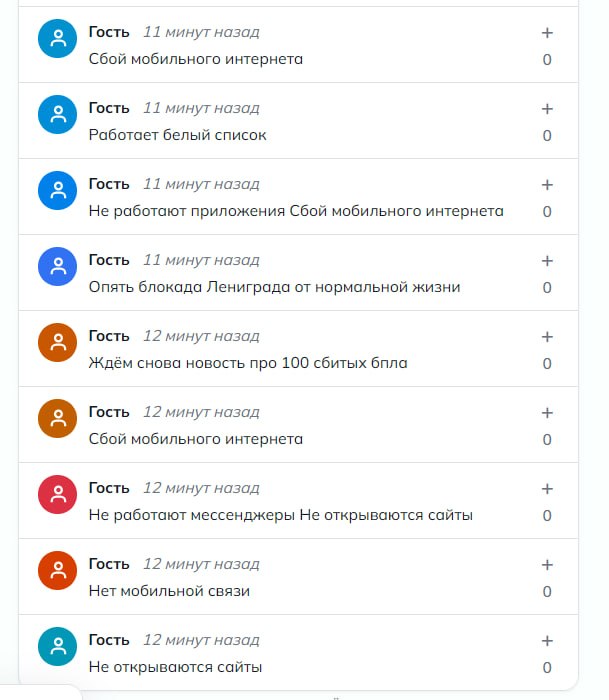The height and width of the screenshot is (700, 609).
Task: Click the "12 минут назад" timestamp above "Нет мобильной связи"
Action: point(201,564)
